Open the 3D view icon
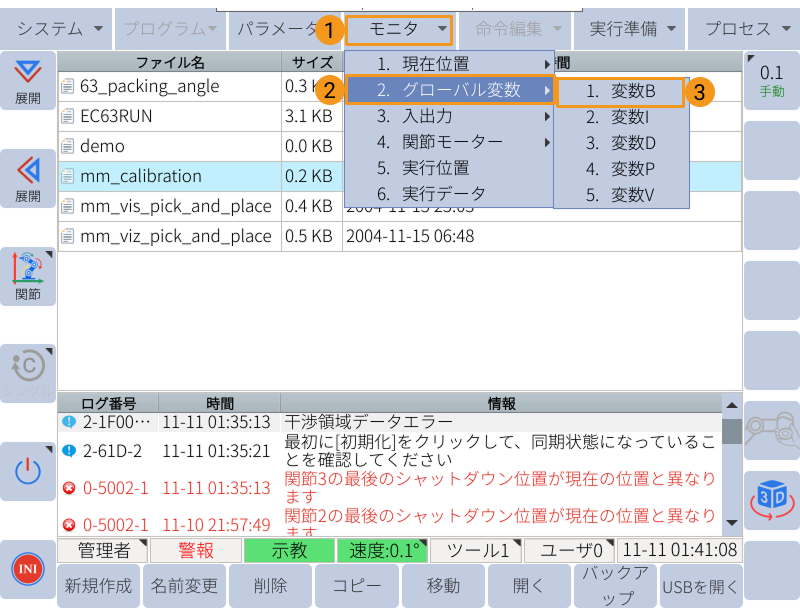Screen dimensions: 800x608 [772, 500]
